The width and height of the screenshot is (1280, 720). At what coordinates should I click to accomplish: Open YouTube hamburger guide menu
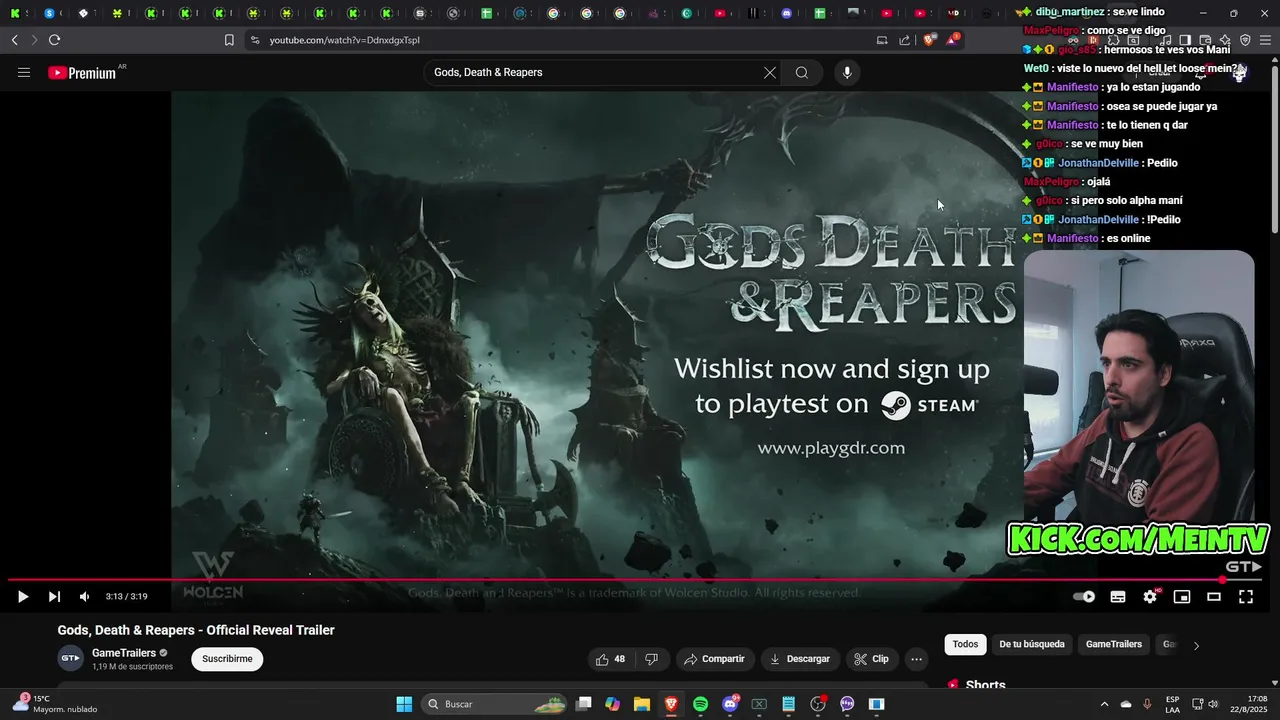[24, 72]
